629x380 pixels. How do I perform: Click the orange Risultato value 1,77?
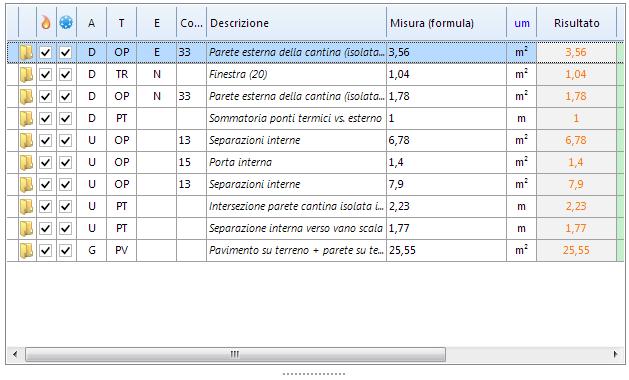(x=576, y=229)
